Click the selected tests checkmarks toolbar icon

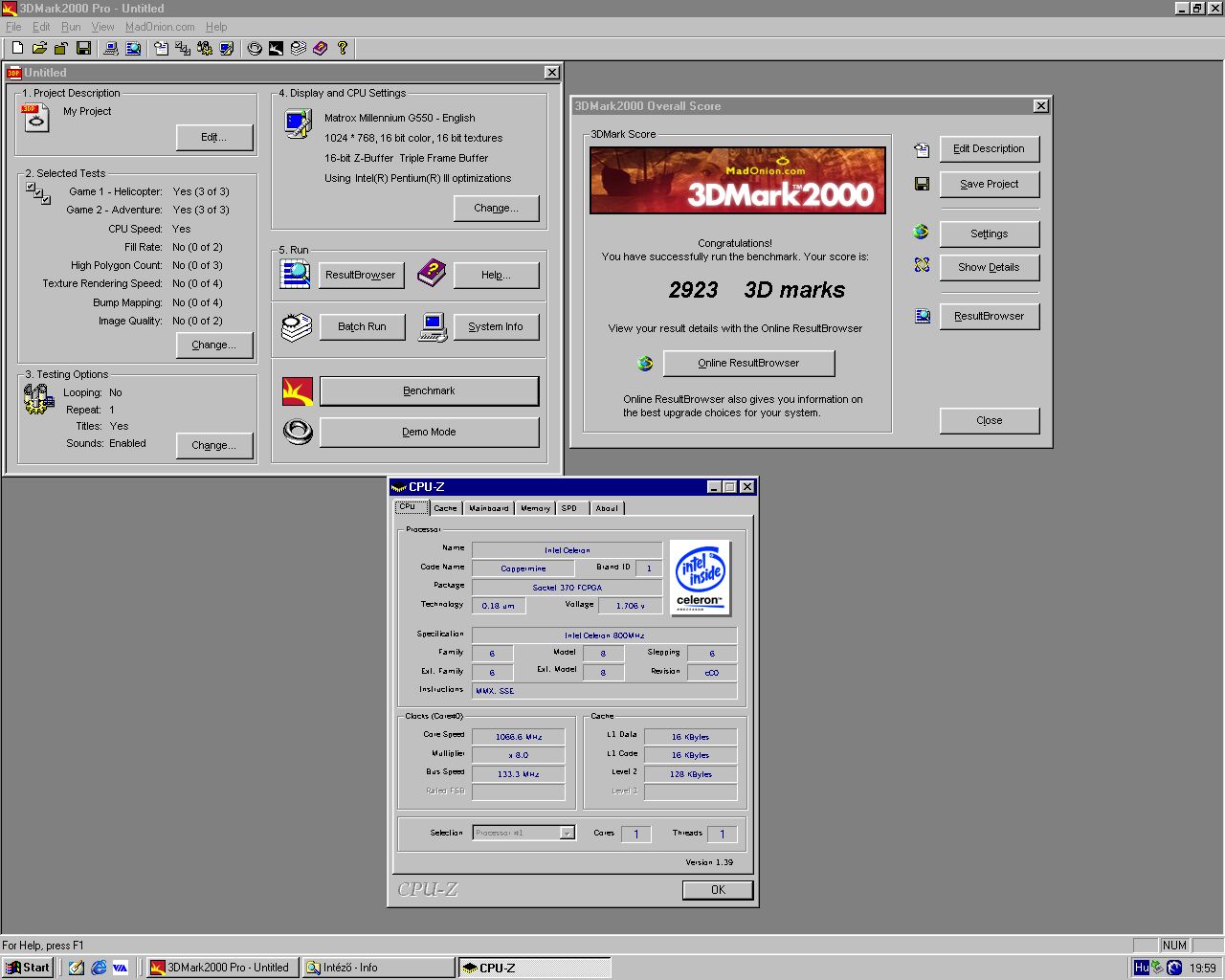(x=183, y=48)
